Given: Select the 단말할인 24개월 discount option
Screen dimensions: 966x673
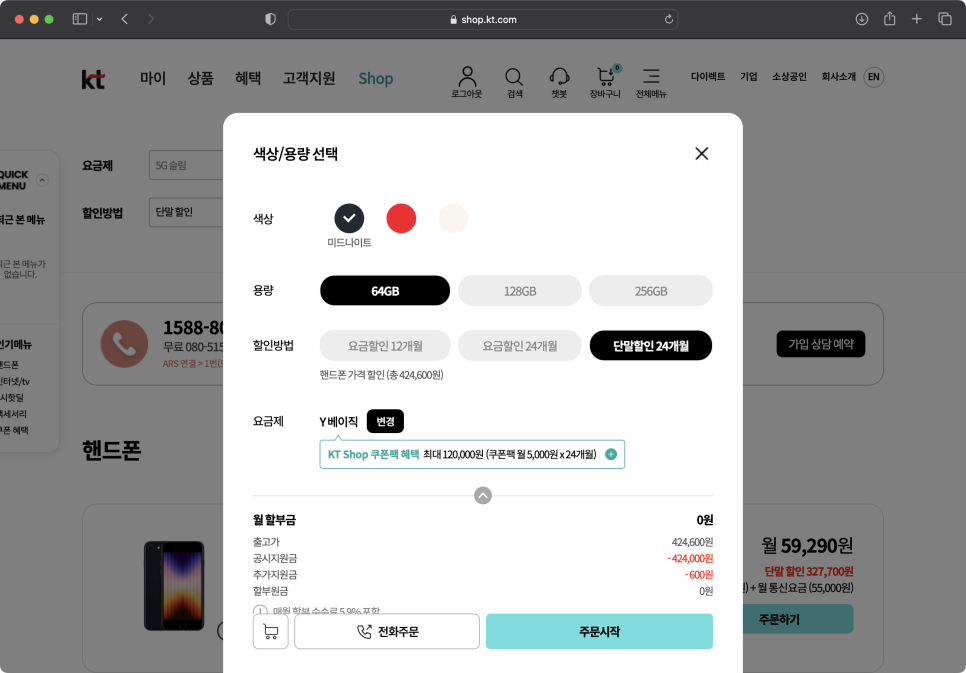Looking at the screenshot, I should tap(650, 345).
